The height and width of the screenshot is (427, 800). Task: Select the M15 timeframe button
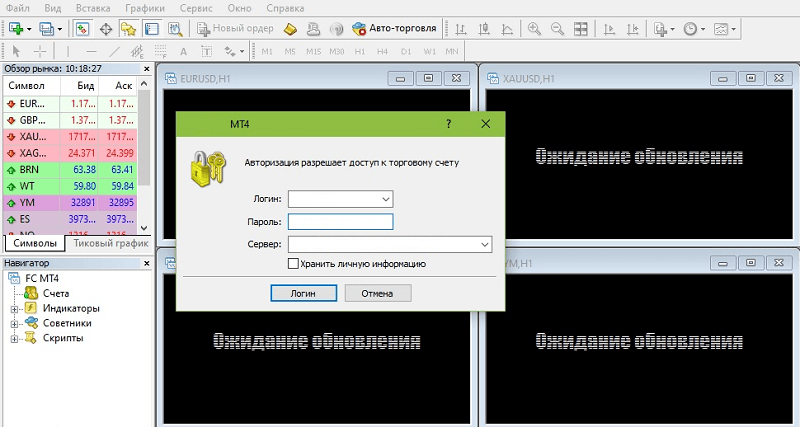coord(313,52)
